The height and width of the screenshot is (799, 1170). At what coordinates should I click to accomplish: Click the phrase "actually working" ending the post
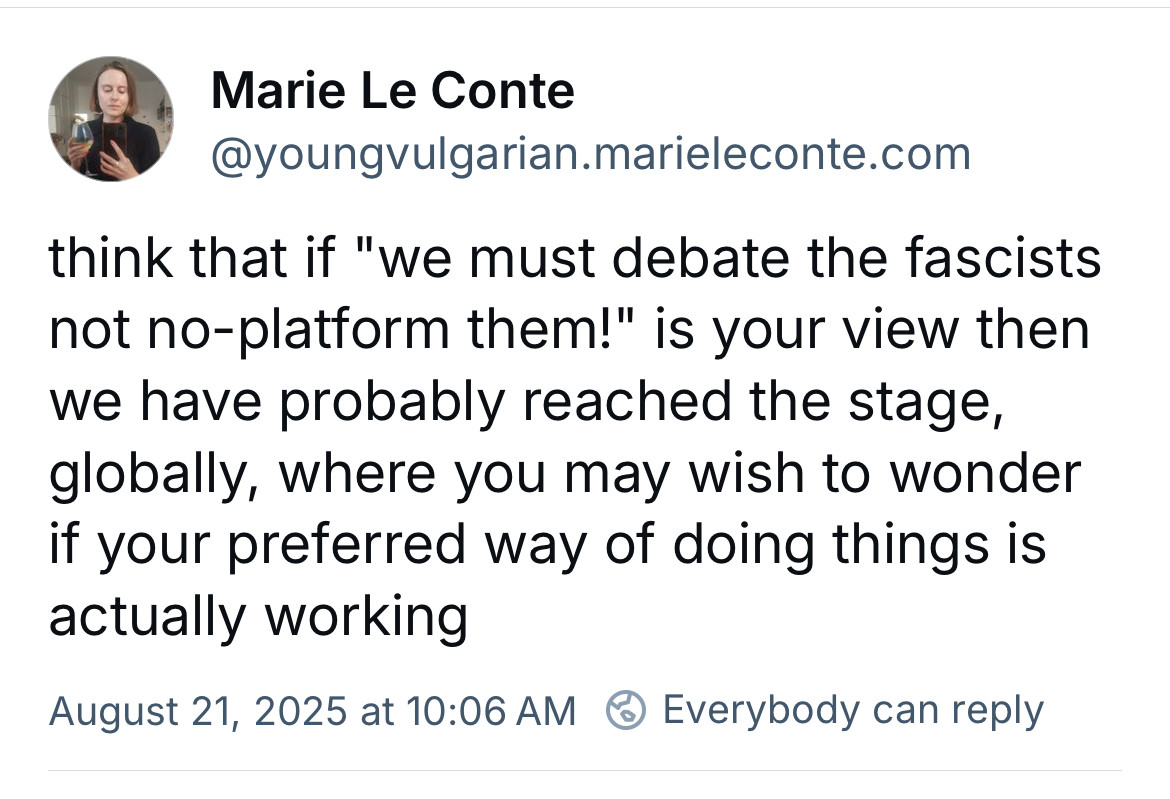point(258,618)
